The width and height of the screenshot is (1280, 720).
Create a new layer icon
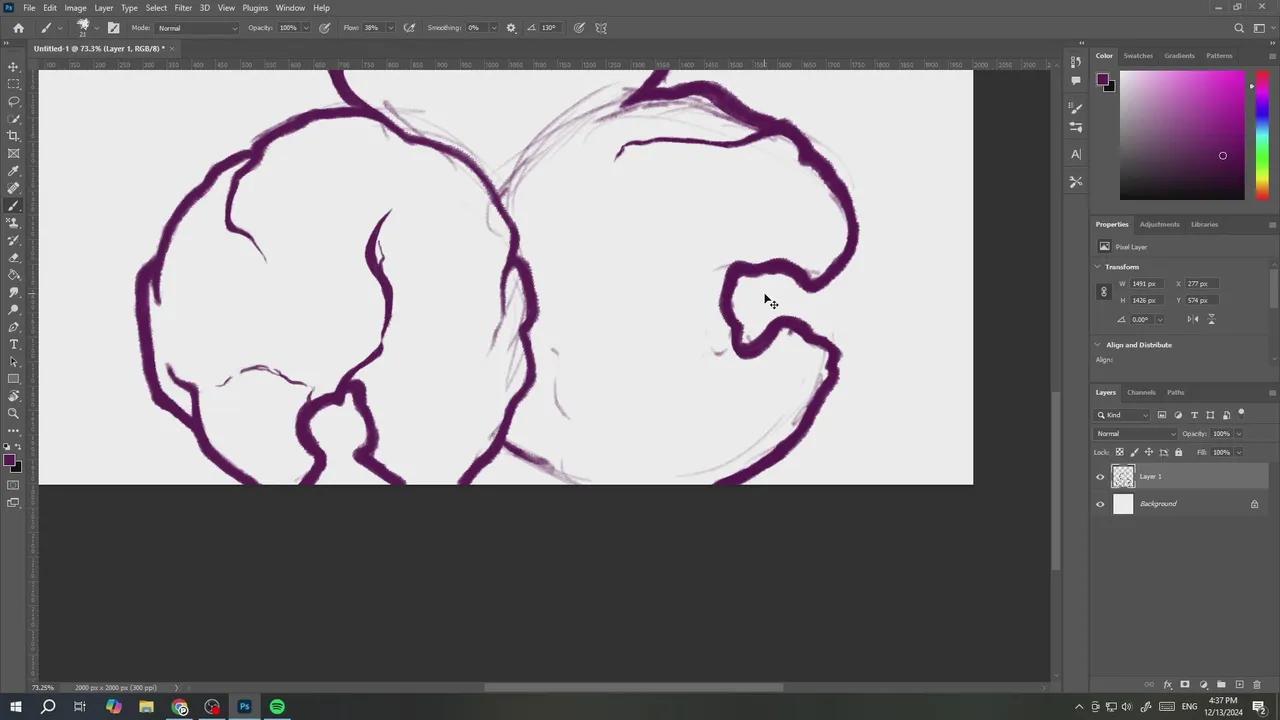coord(1239,685)
